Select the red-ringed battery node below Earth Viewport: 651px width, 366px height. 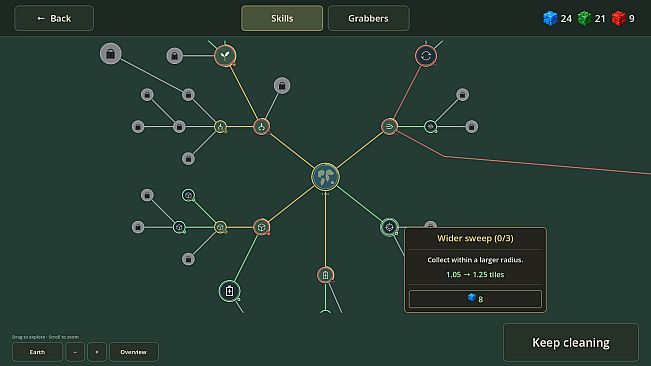[326, 275]
